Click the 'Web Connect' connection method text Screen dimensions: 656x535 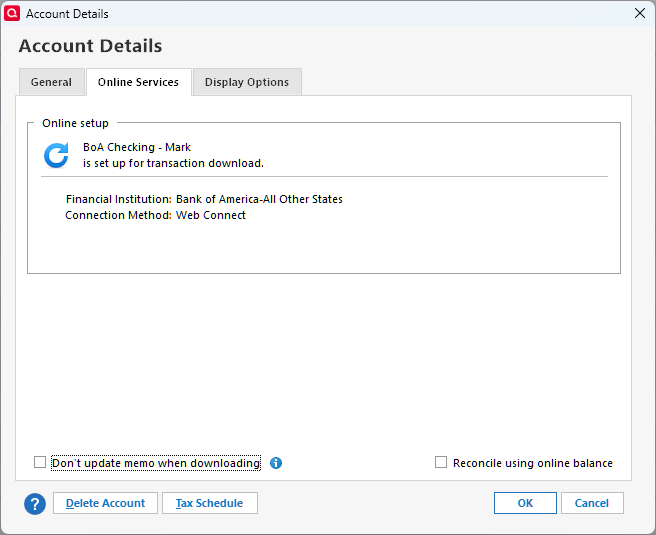pos(211,215)
